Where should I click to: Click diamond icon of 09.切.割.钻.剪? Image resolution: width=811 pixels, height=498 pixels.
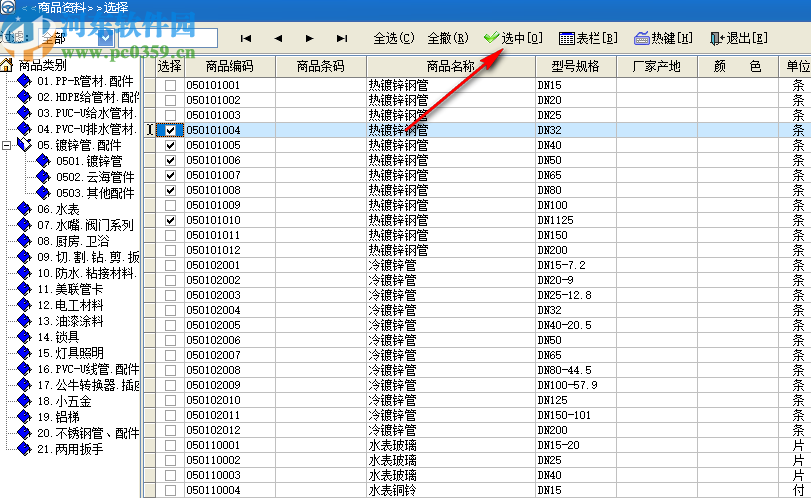(x=24, y=258)
